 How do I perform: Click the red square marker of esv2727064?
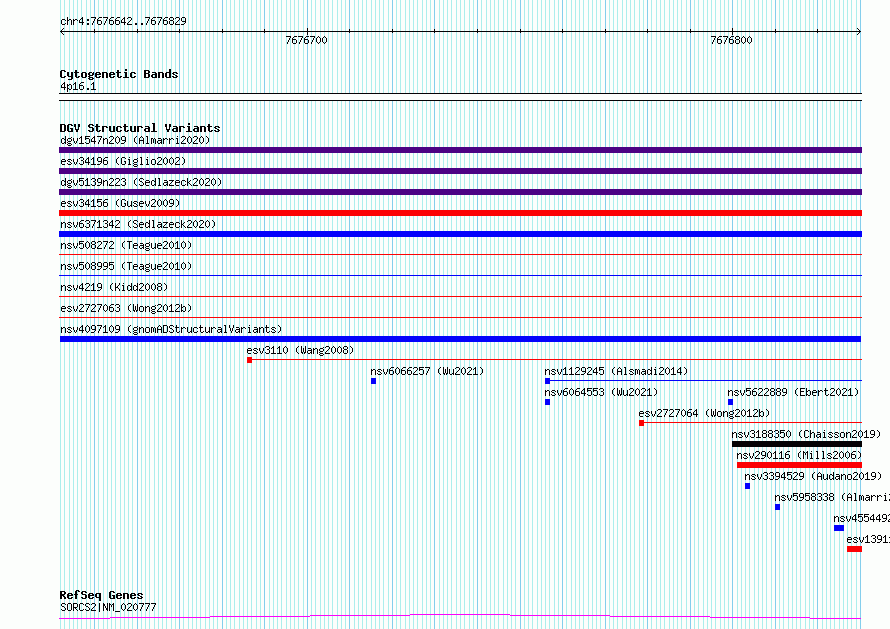pos(641,423)
